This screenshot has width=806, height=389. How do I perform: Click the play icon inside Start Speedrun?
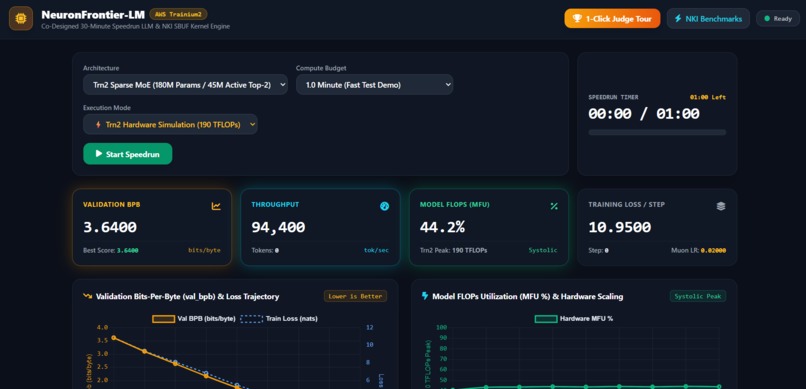99,154
